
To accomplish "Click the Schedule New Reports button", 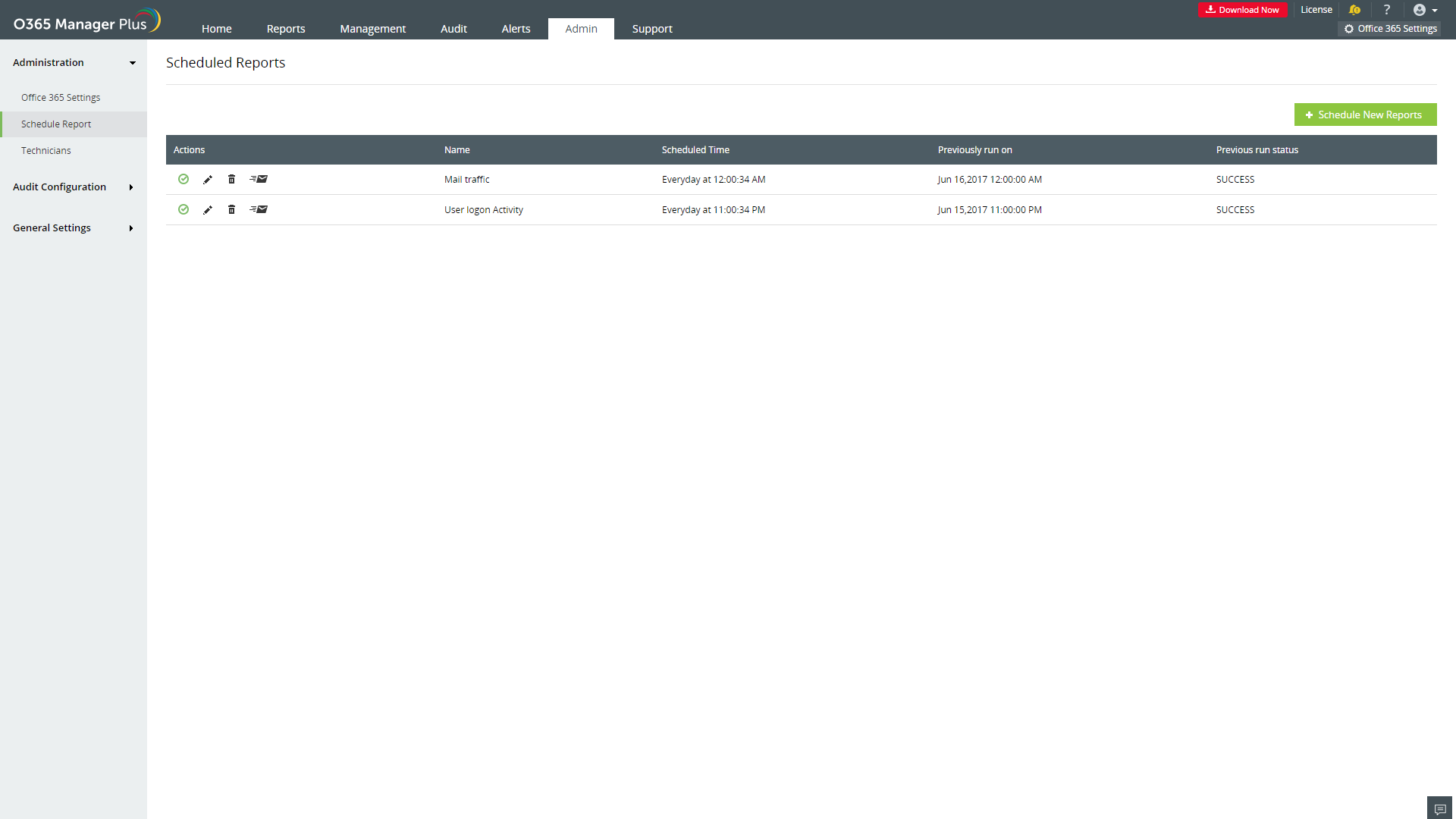I will (x=1365, y=115).
